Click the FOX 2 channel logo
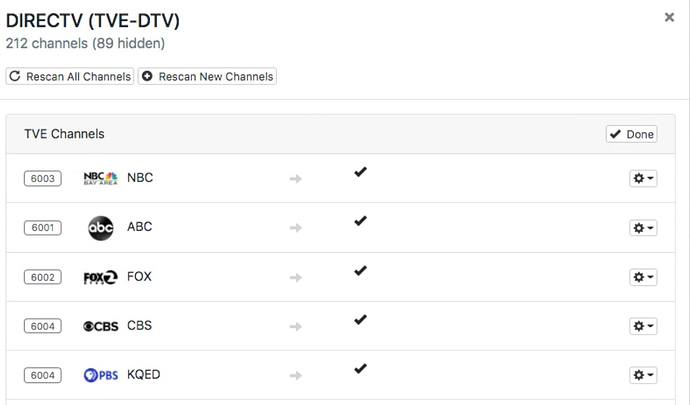 tap(100, 277)
